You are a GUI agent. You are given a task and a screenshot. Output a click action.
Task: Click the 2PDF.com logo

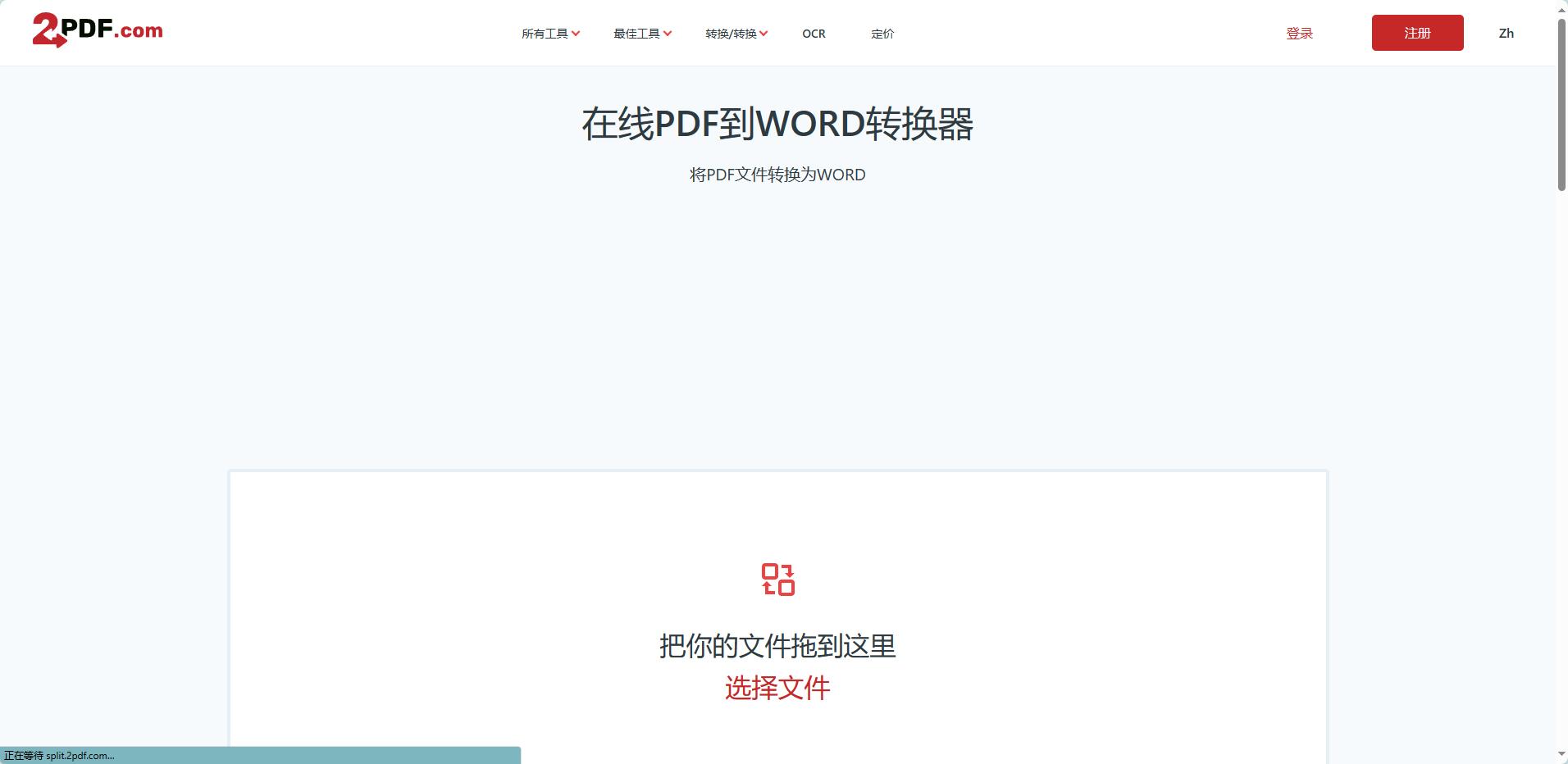[97, 31]
